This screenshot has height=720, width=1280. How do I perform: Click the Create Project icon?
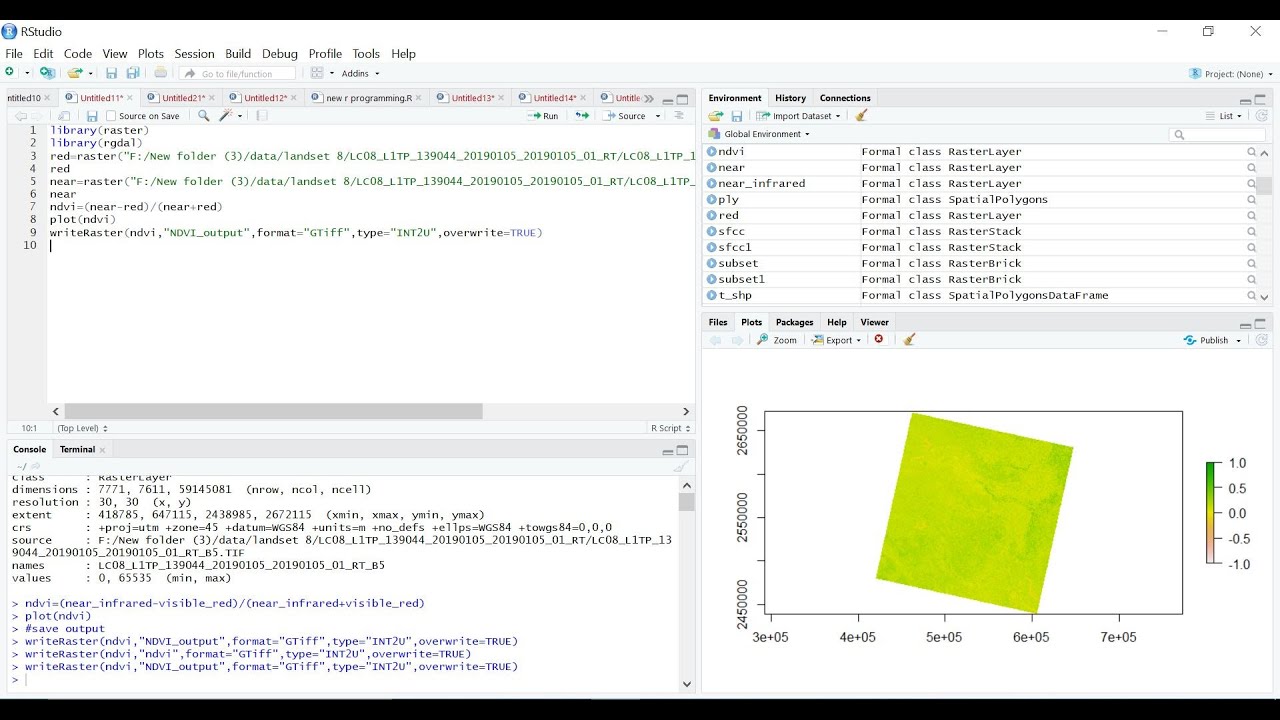(x=46, y=73)
